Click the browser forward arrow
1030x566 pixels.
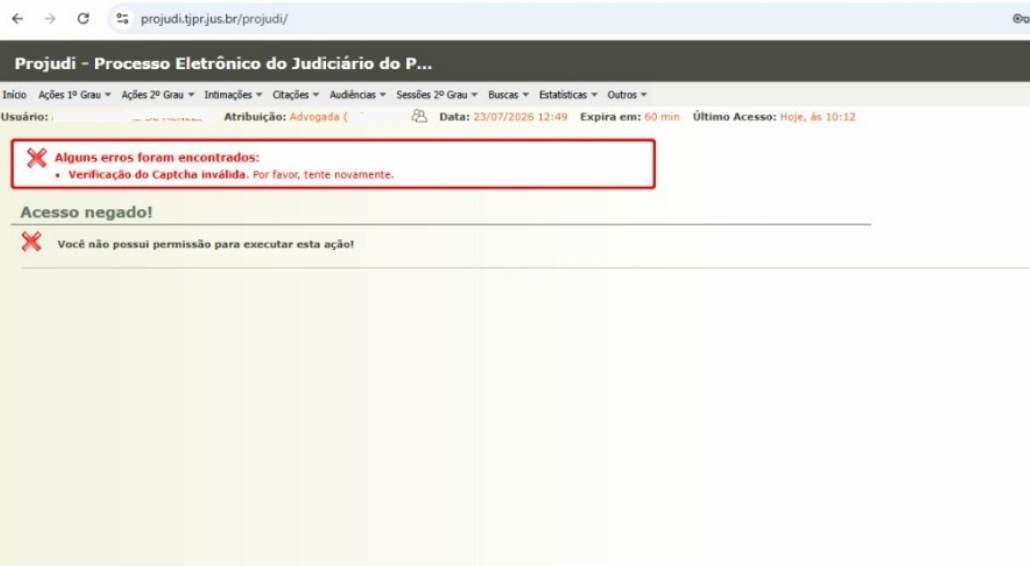coord(50,19)
